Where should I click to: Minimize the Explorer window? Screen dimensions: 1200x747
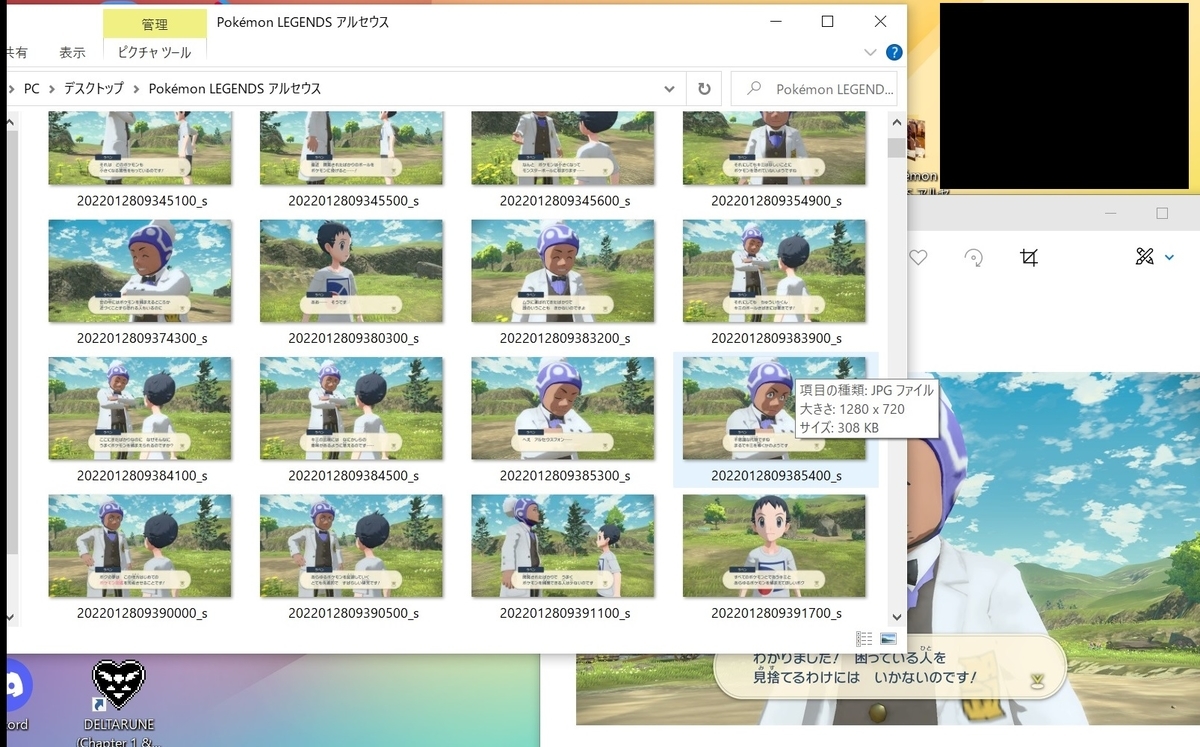pos(775,22)
